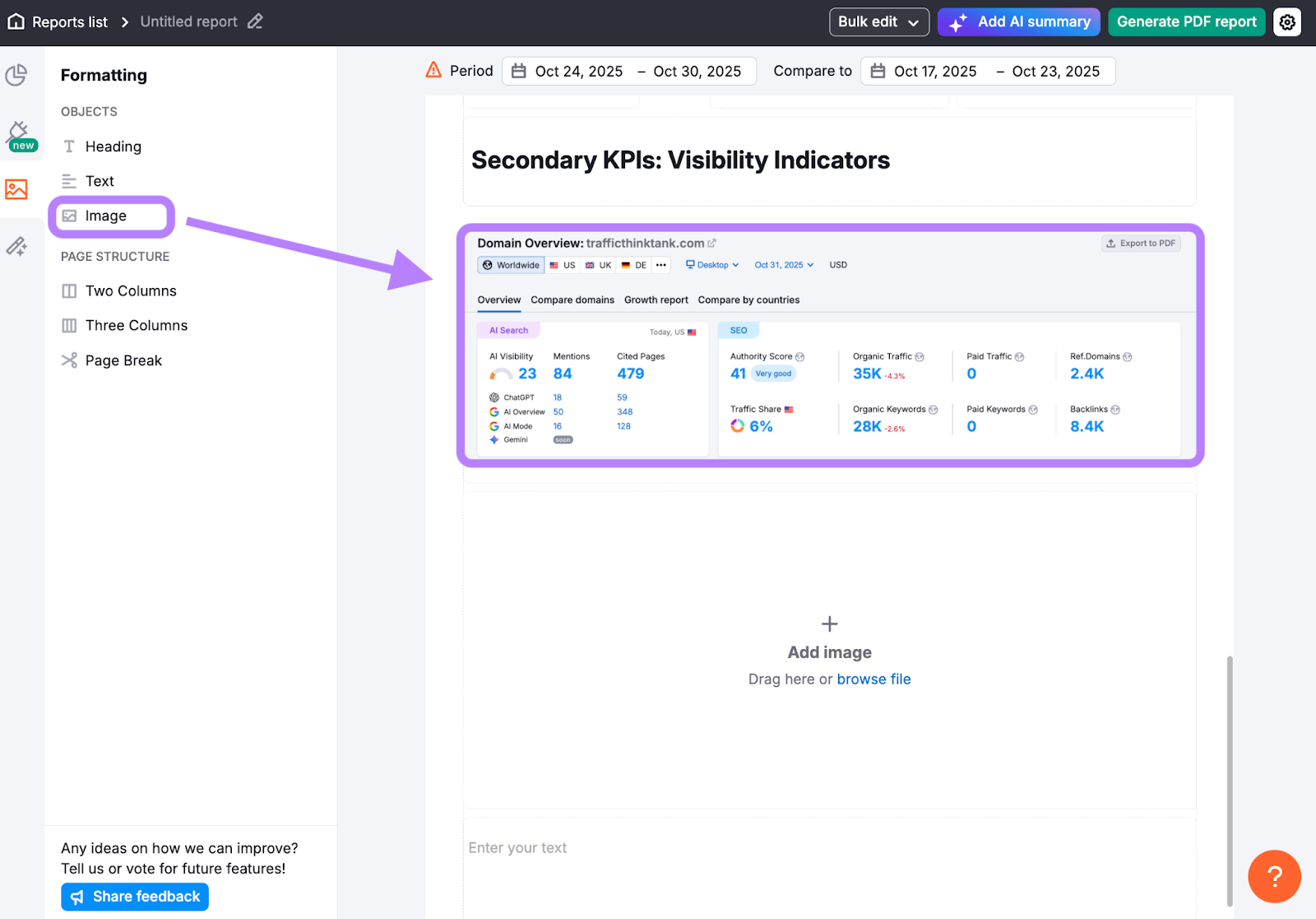Insert a Page Break
This screenshot has height=919, width=1316.
123,360
